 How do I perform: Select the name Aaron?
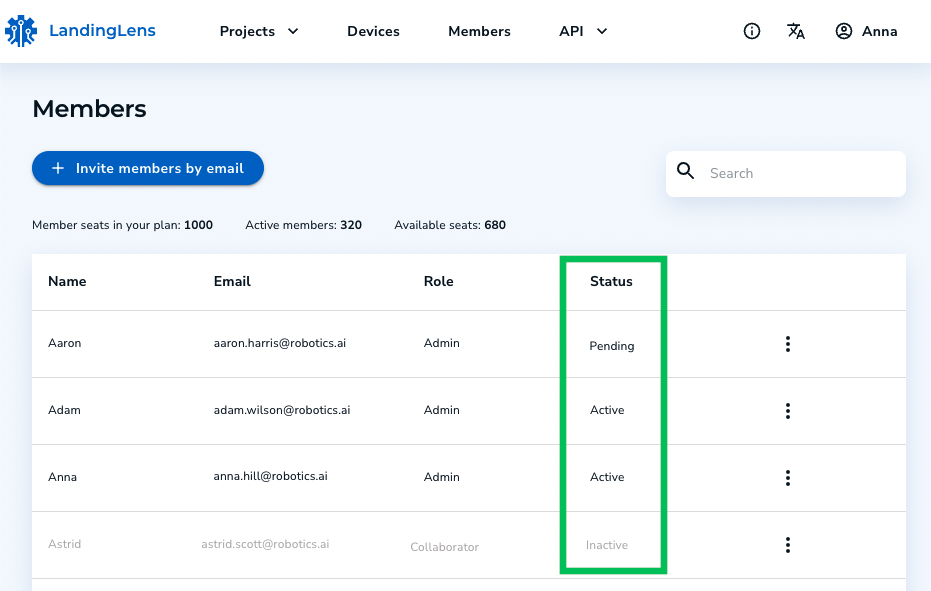coord(65,343)
